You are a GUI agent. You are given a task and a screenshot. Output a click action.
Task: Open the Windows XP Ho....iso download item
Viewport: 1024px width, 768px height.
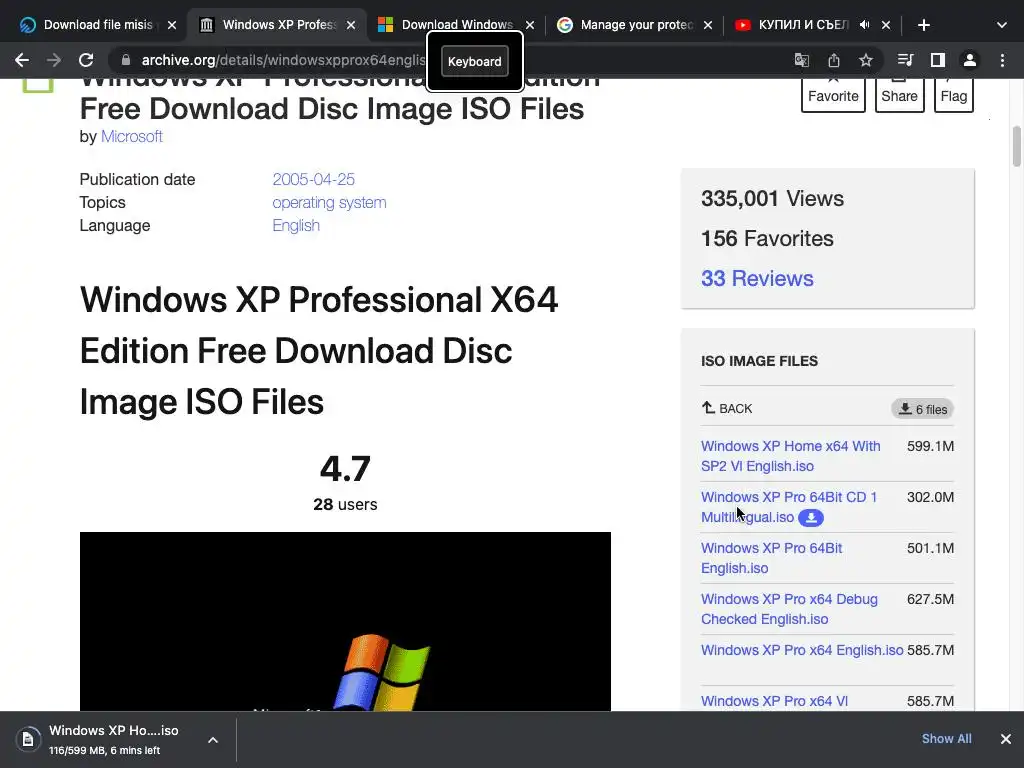point(114,739)
